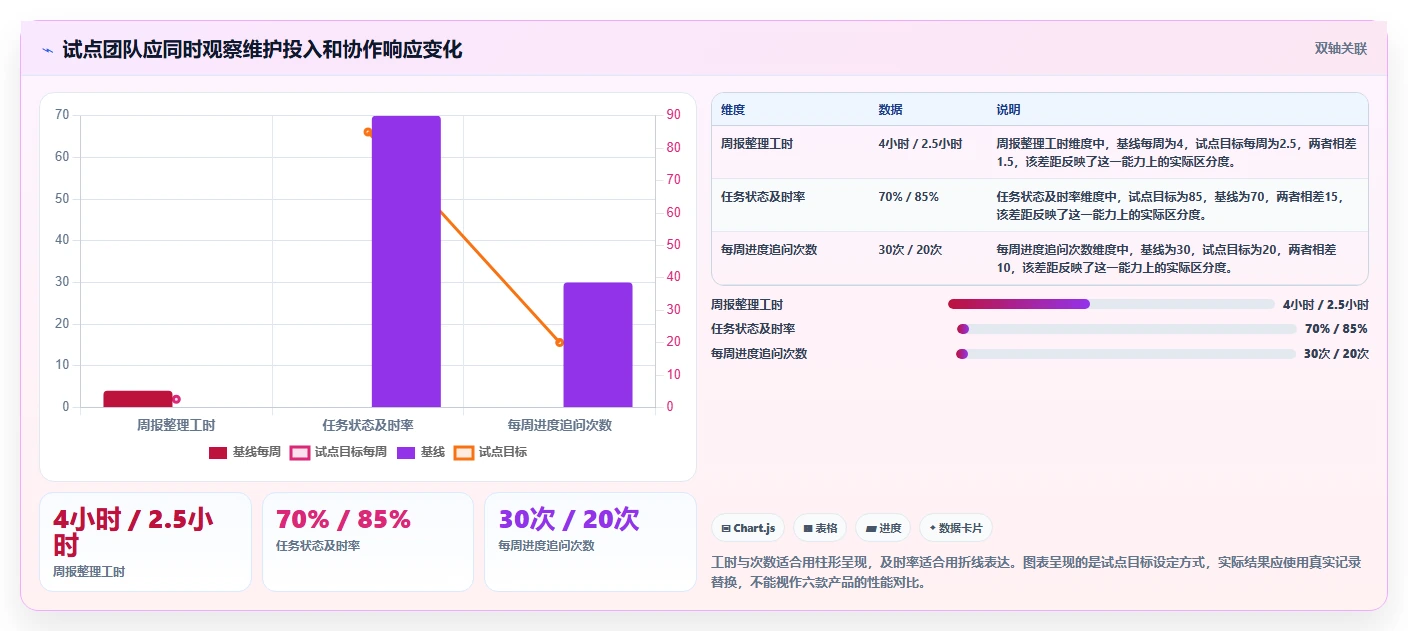Click the Chart.js tag button

click(x=747, y=528)
